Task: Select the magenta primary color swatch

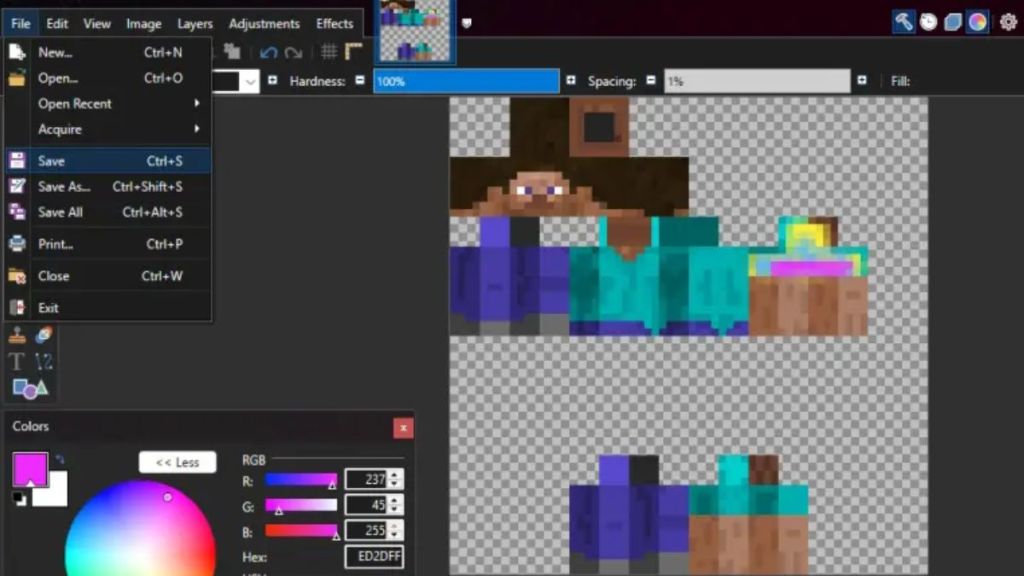Action: coord(30,469)
